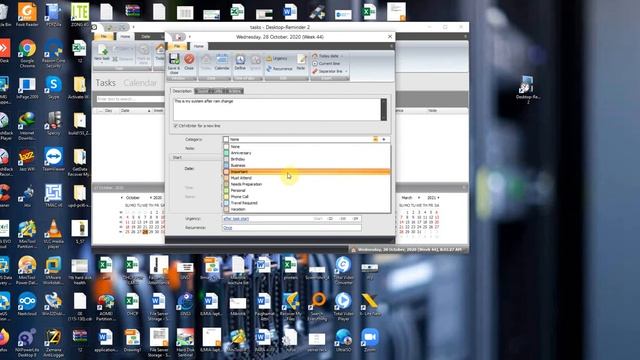Open the Calendar button in task dialog ribbon
This screenshot has width=640, height=360.
pyautogui.click(x=222, y=62)
